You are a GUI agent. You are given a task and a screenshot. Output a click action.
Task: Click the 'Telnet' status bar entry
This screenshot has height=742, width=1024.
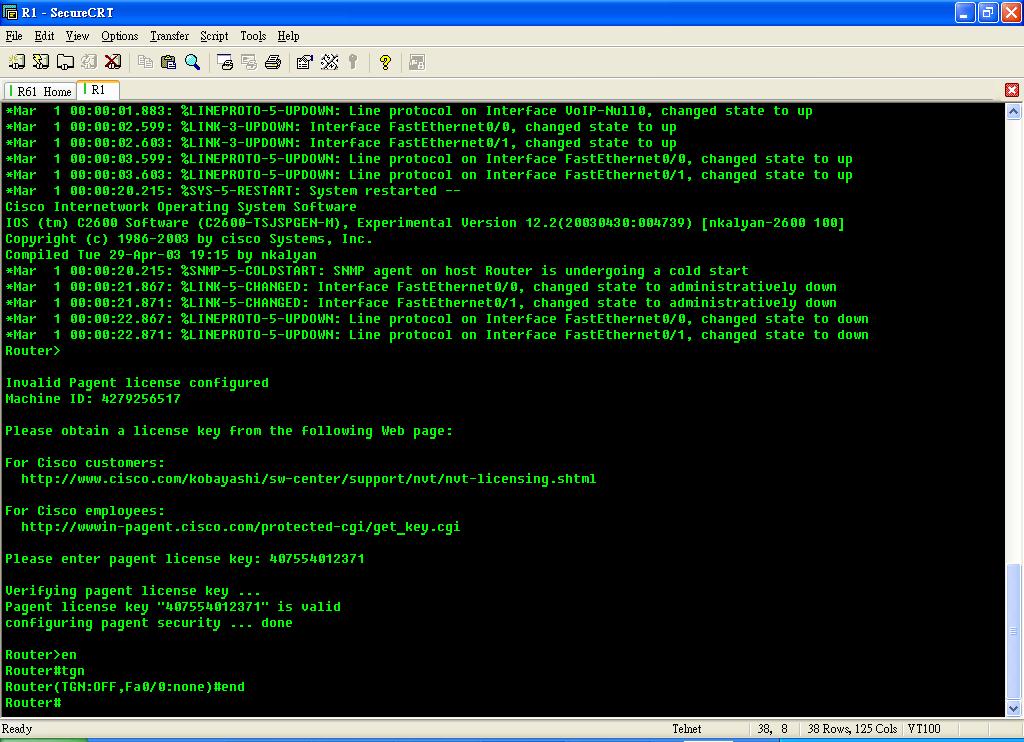(686, 729)
